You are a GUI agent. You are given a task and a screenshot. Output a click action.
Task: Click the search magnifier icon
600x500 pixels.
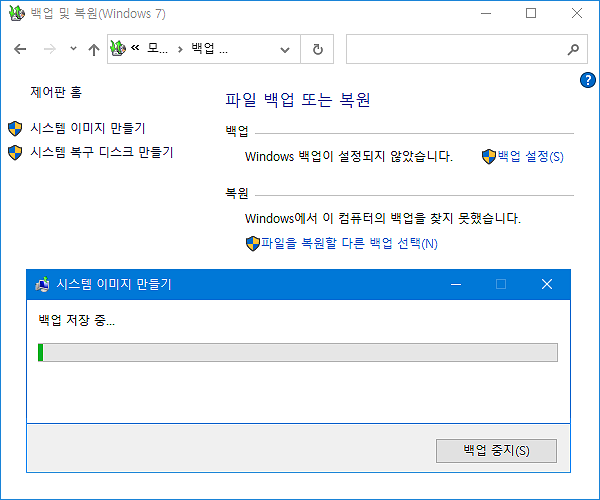tap(573, 49)
